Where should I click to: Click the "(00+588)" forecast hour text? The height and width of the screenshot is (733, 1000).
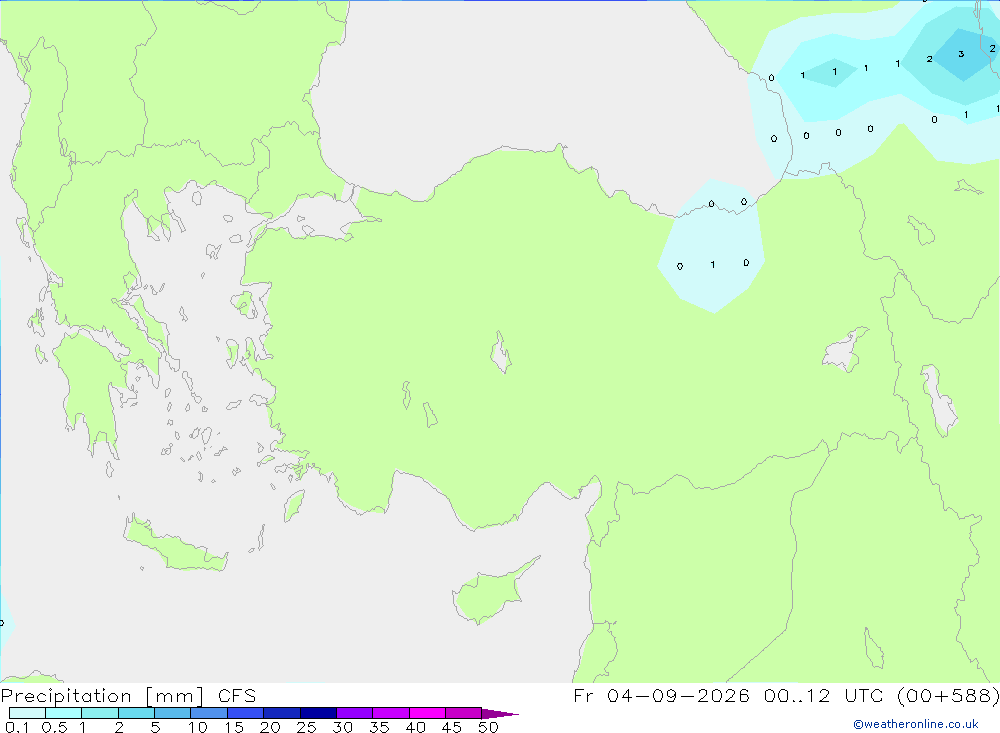click(949, 695)
